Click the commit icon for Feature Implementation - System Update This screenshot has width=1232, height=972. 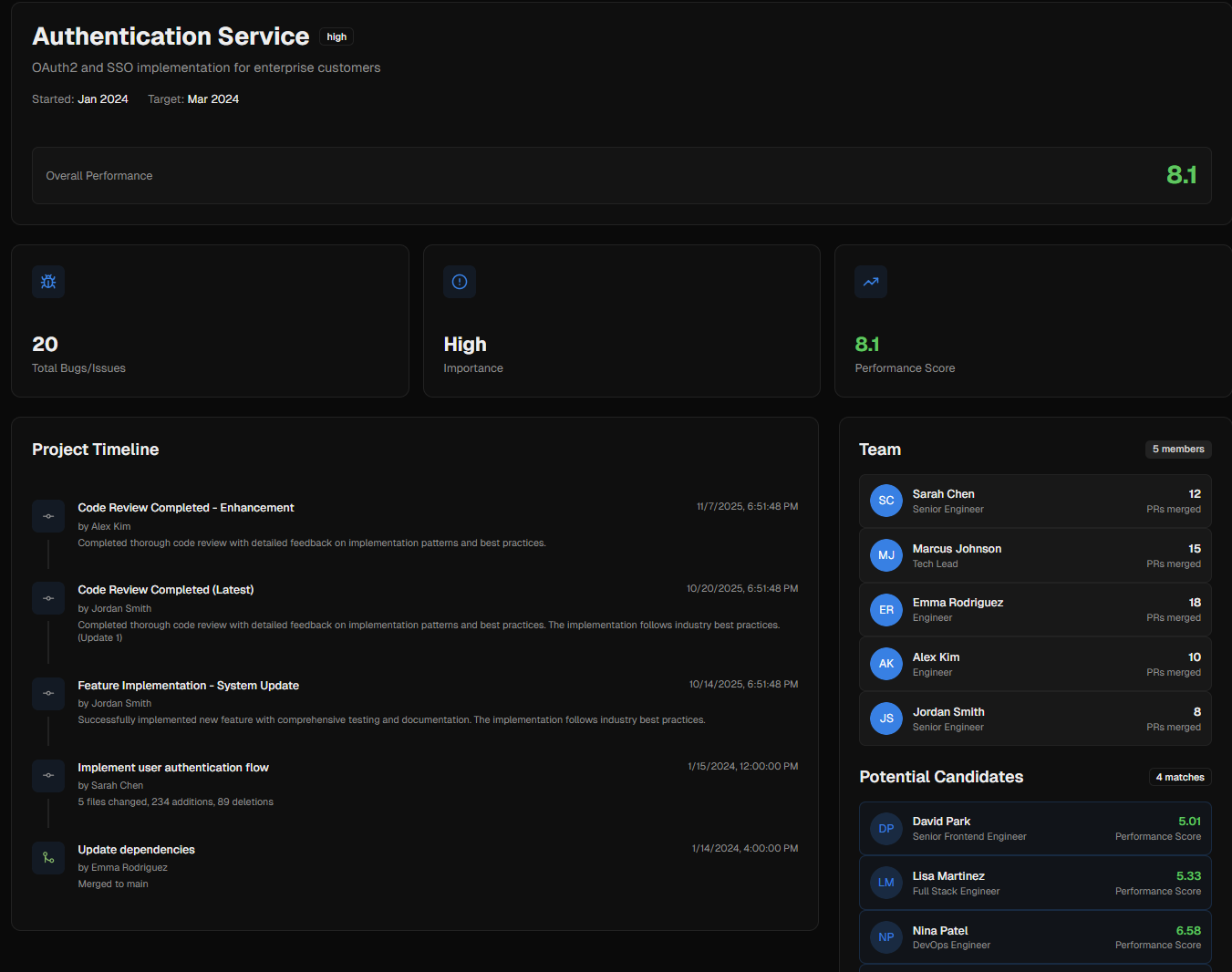click(48, 693)
